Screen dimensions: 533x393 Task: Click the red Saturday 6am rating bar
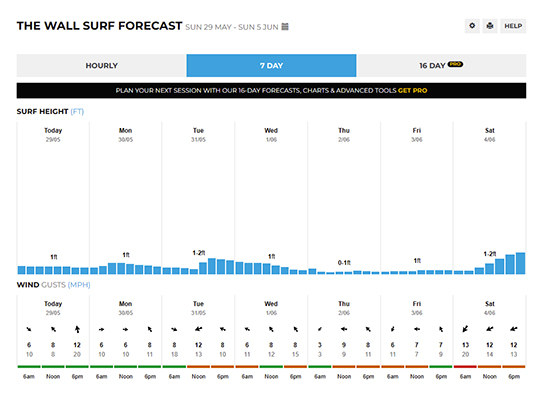[x=465, y=367]
